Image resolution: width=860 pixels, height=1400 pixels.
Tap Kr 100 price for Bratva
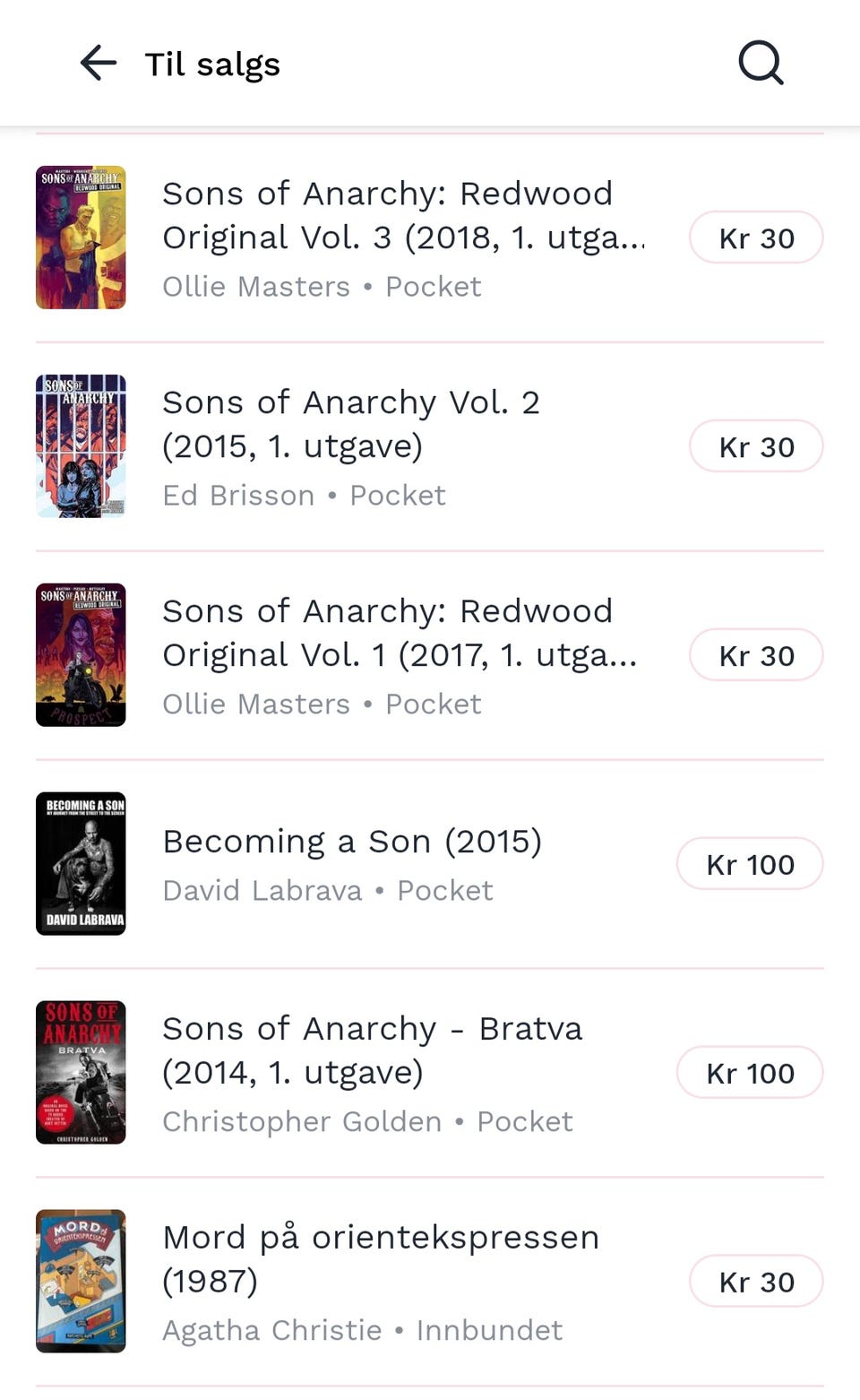pyautogui.click(x=750, y=1073)
